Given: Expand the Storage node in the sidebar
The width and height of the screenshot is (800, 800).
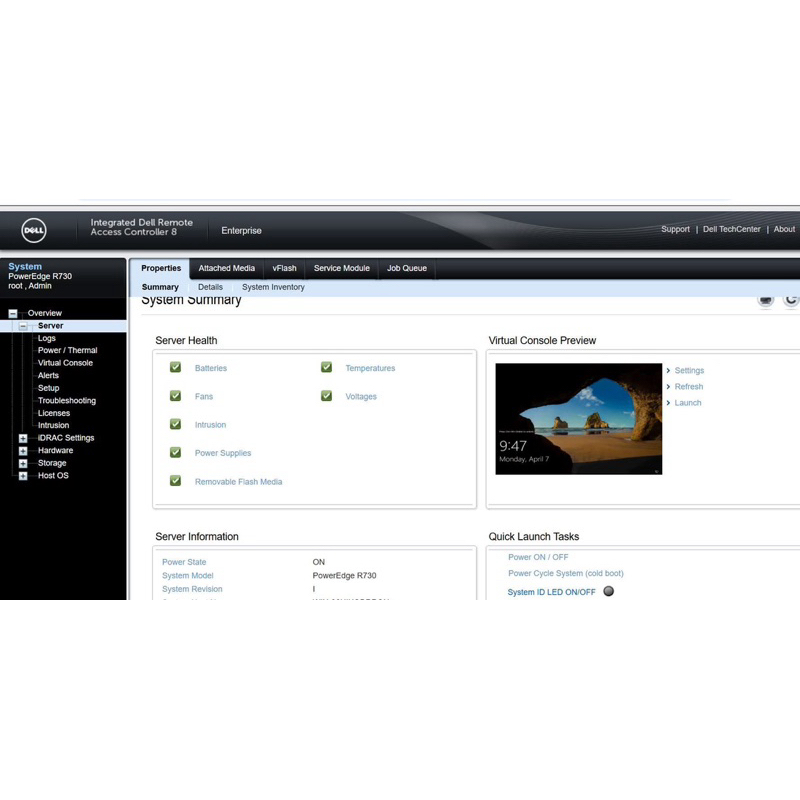Looking at the screenshot, I should click(23, 463).
